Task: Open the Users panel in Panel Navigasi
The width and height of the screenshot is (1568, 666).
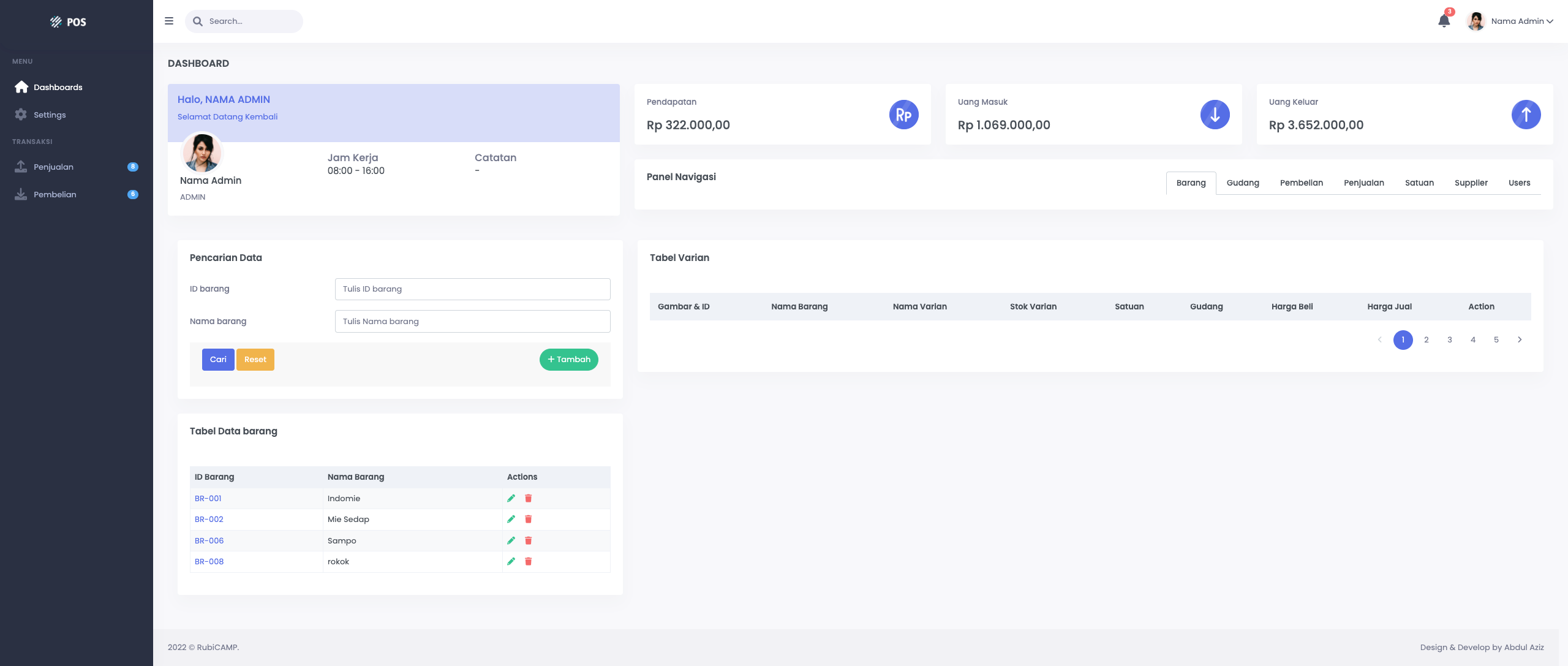Action: click(x=1519, y=183)
